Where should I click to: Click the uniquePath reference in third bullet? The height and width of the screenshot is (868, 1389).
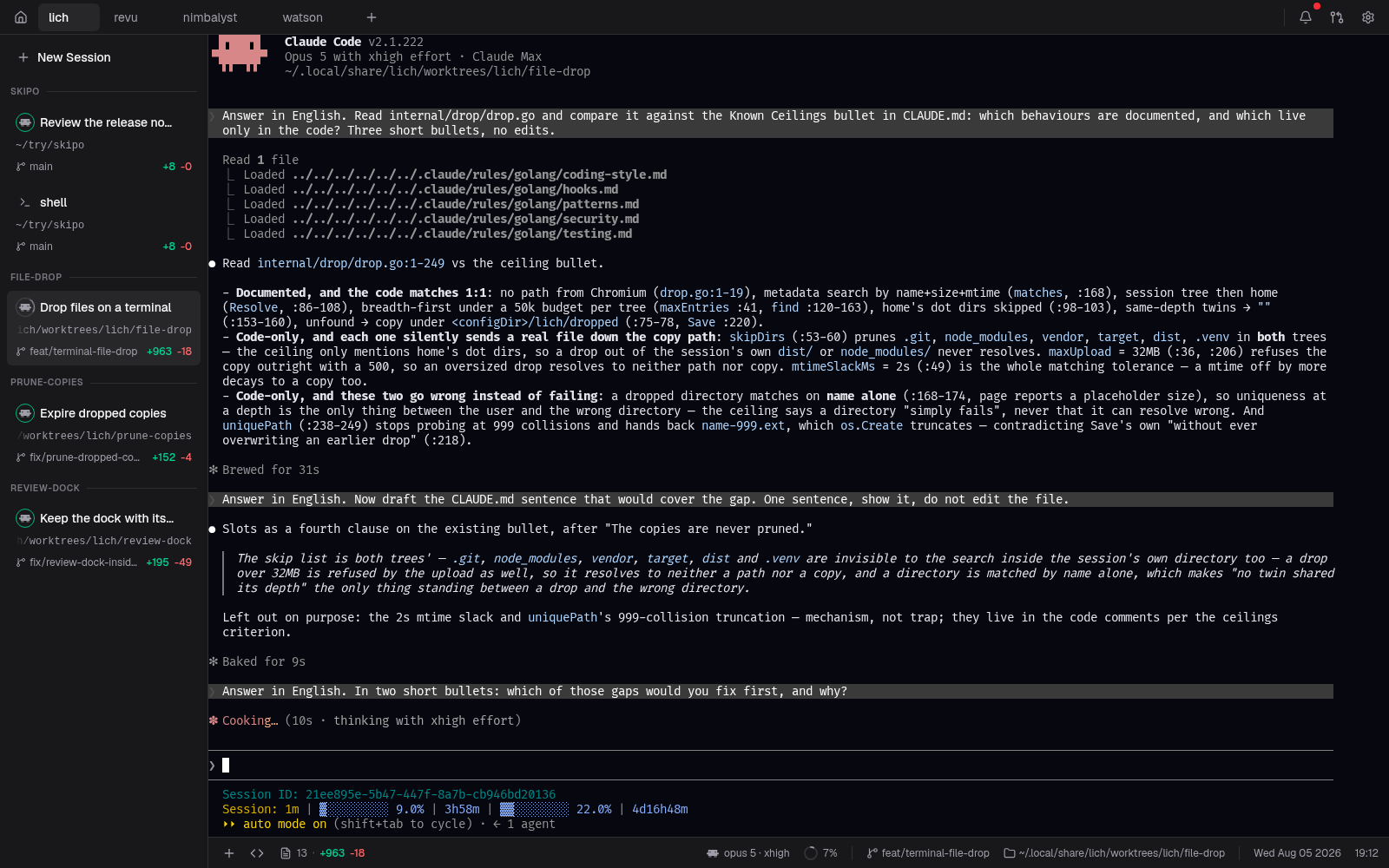click(257, 425)
